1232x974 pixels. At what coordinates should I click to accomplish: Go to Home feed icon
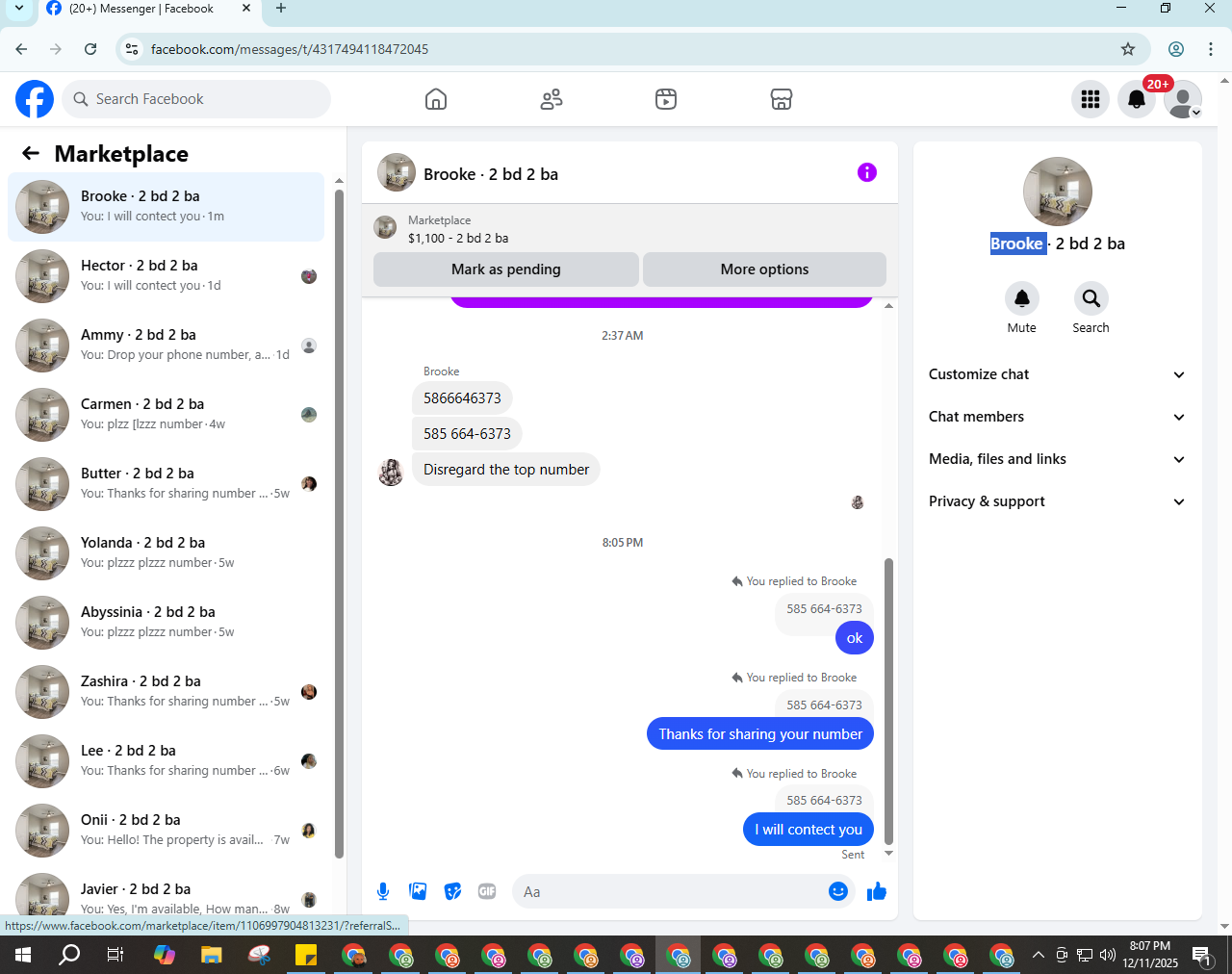point(436,99)
